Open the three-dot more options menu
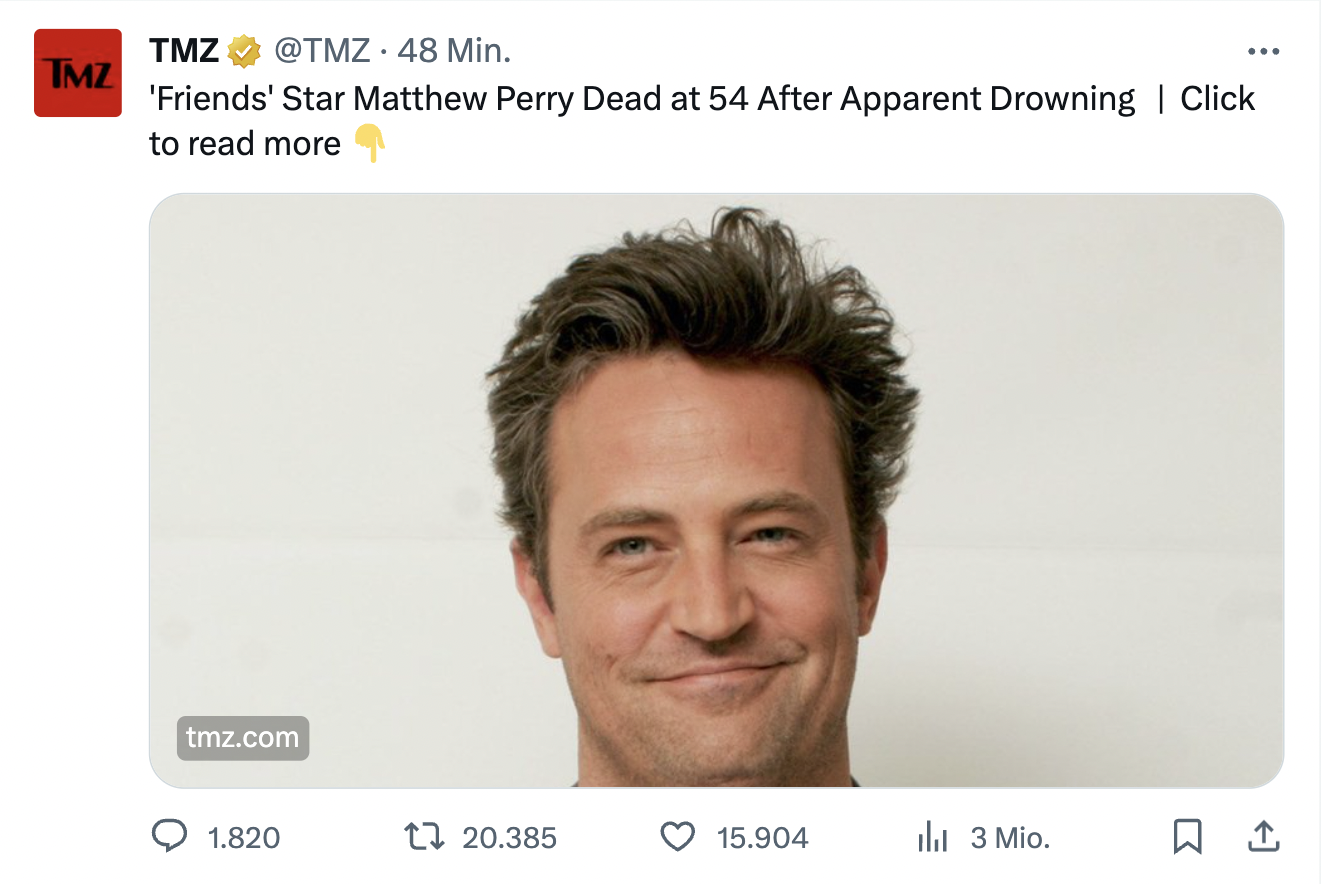The width and height of the screenshot is (1322, 884). (x=1263, y=52)
